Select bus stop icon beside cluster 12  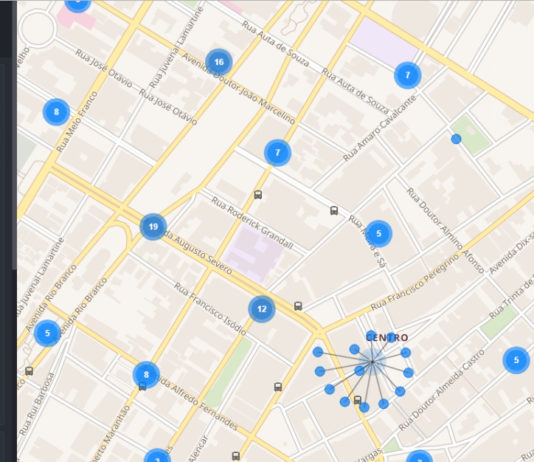click(298, 306)
